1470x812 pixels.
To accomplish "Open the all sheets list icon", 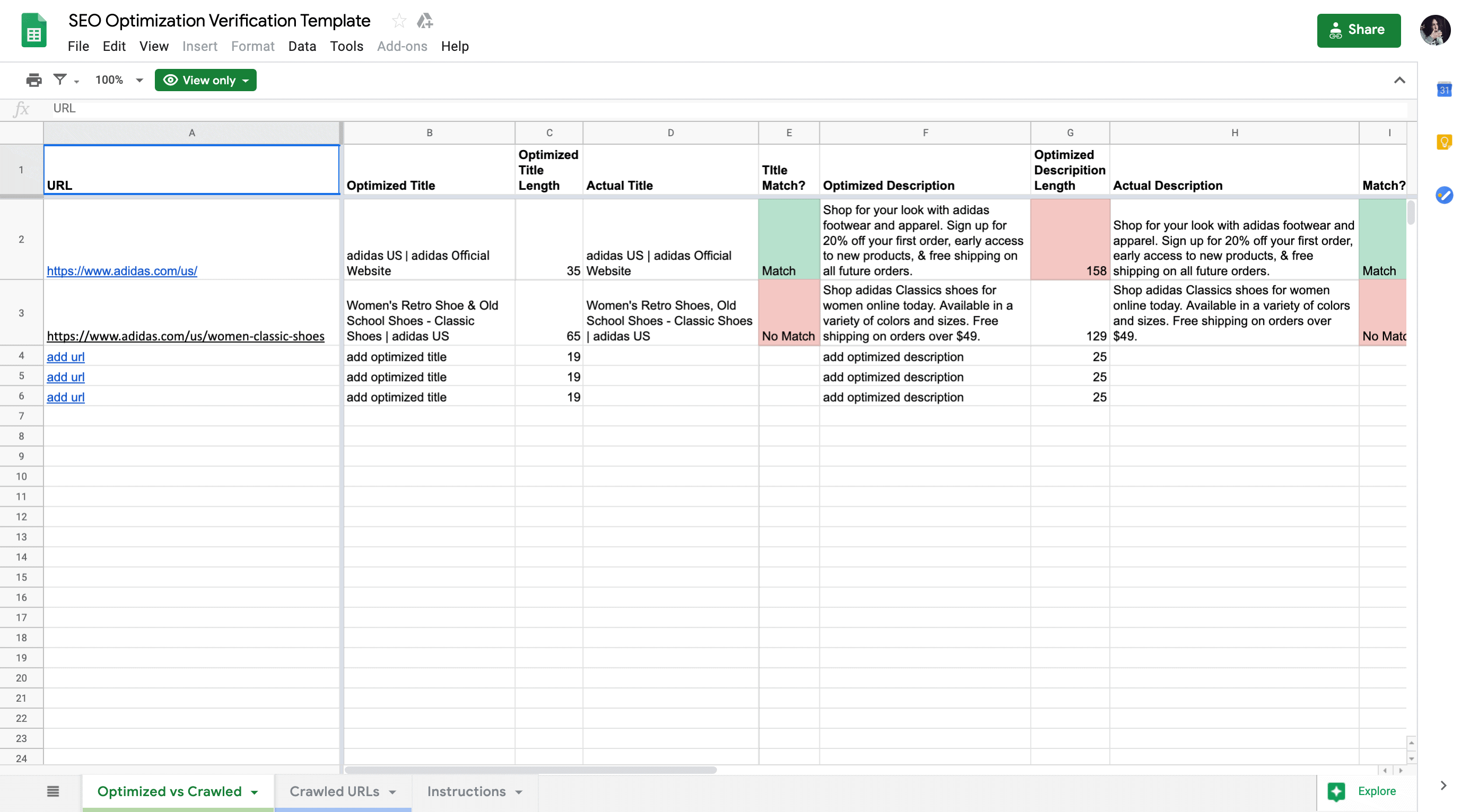I will pos(53,791).
